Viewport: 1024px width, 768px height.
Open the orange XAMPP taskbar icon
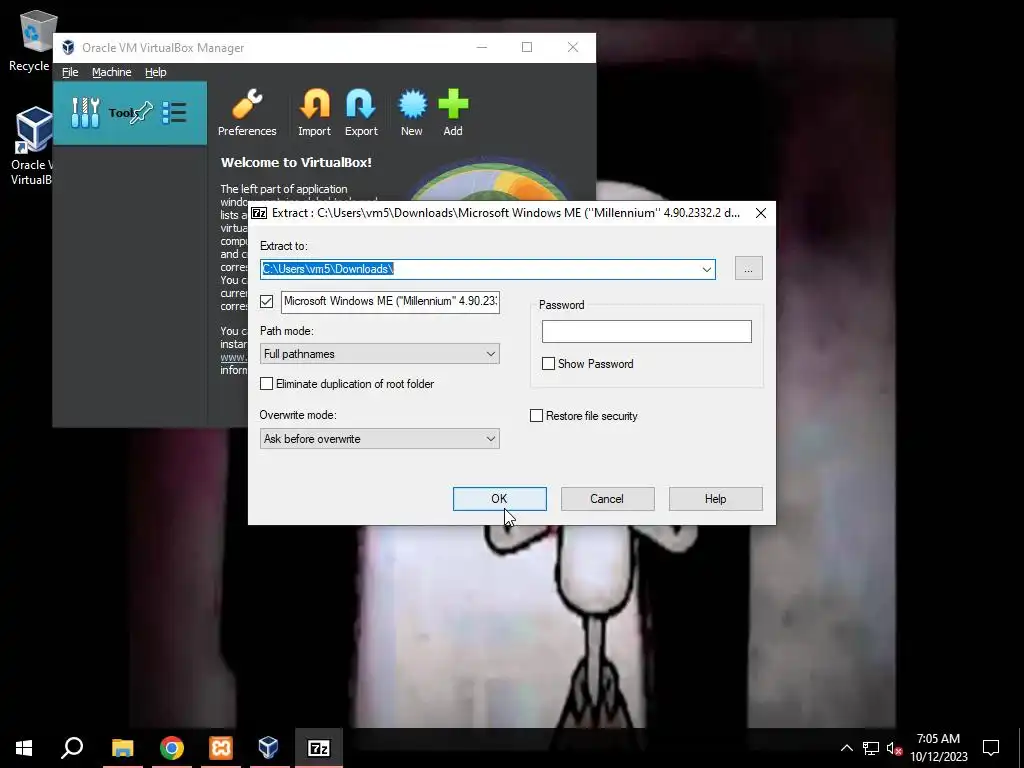tap(221, 748)
